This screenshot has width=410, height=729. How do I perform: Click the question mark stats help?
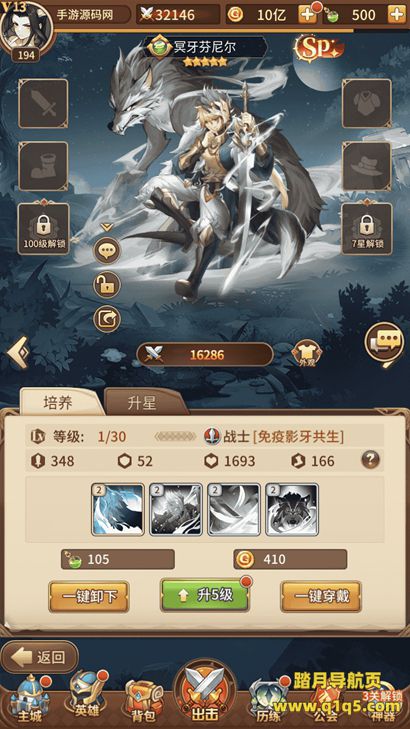370,460
